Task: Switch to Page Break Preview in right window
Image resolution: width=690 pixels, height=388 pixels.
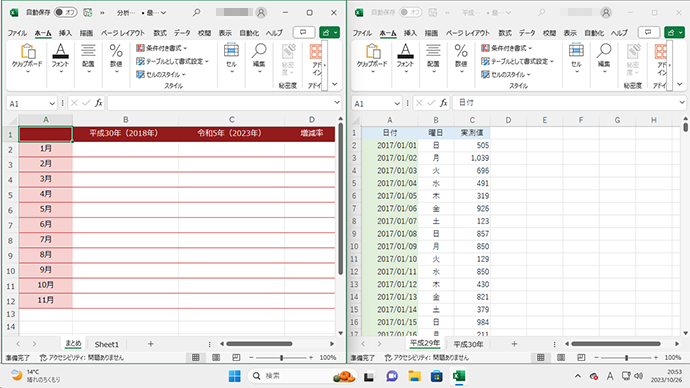Action: [581, 357]
